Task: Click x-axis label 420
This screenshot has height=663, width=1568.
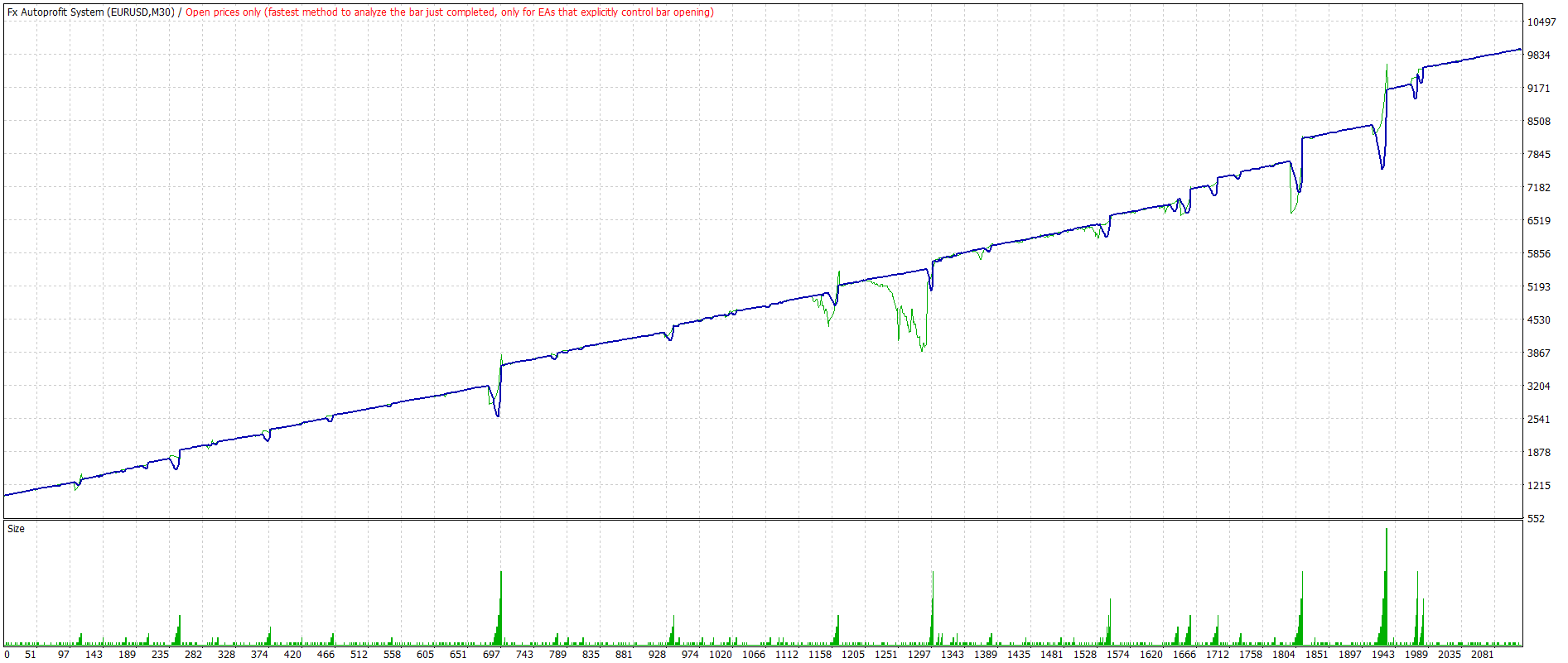Action: [292, 655]
